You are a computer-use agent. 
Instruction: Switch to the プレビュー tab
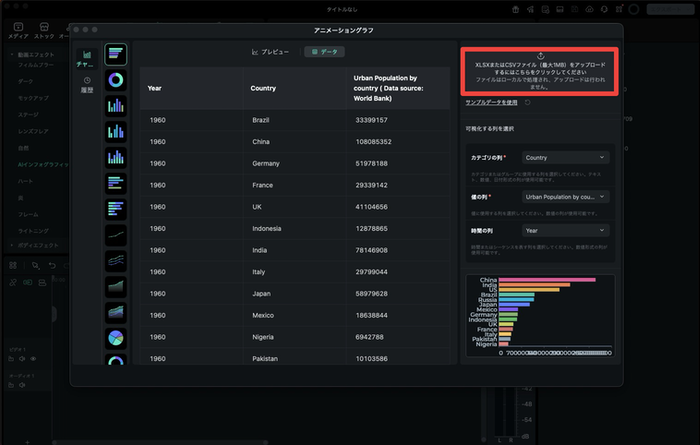pyautogui.click(x=270, y=51)
